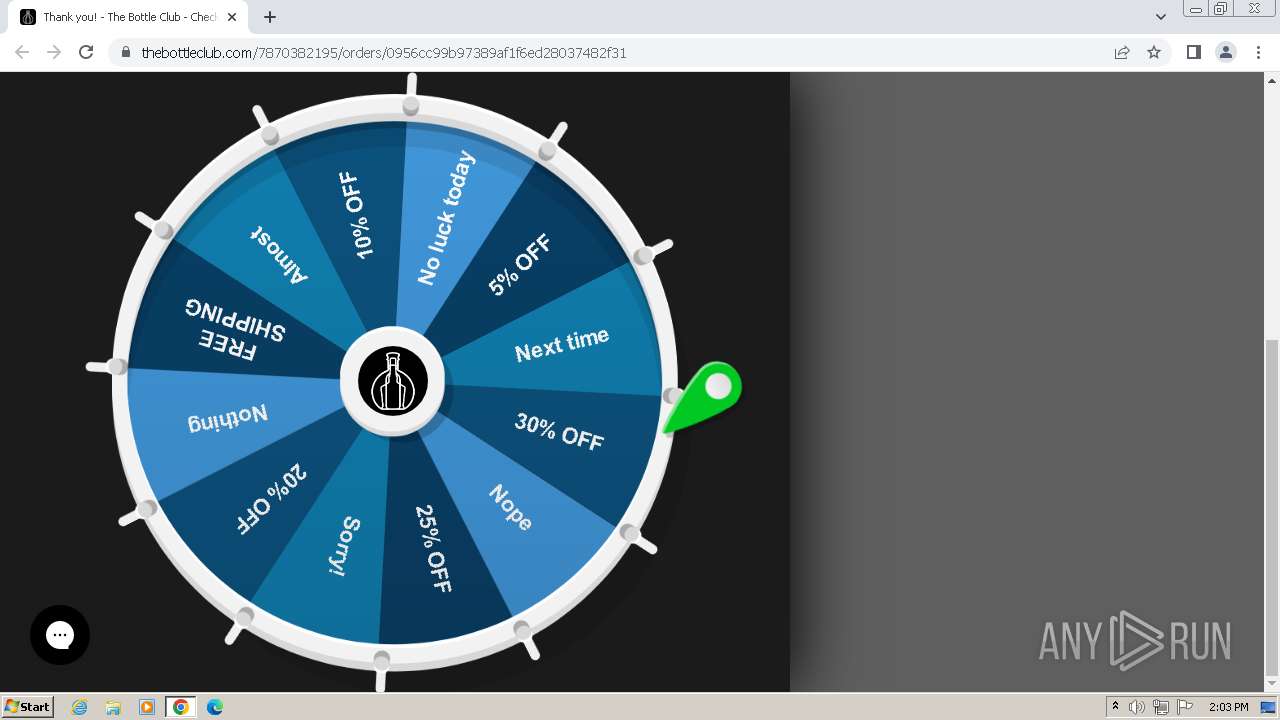Click the Next time wheel segment
1280x720 pixels.
coord(561,344)
